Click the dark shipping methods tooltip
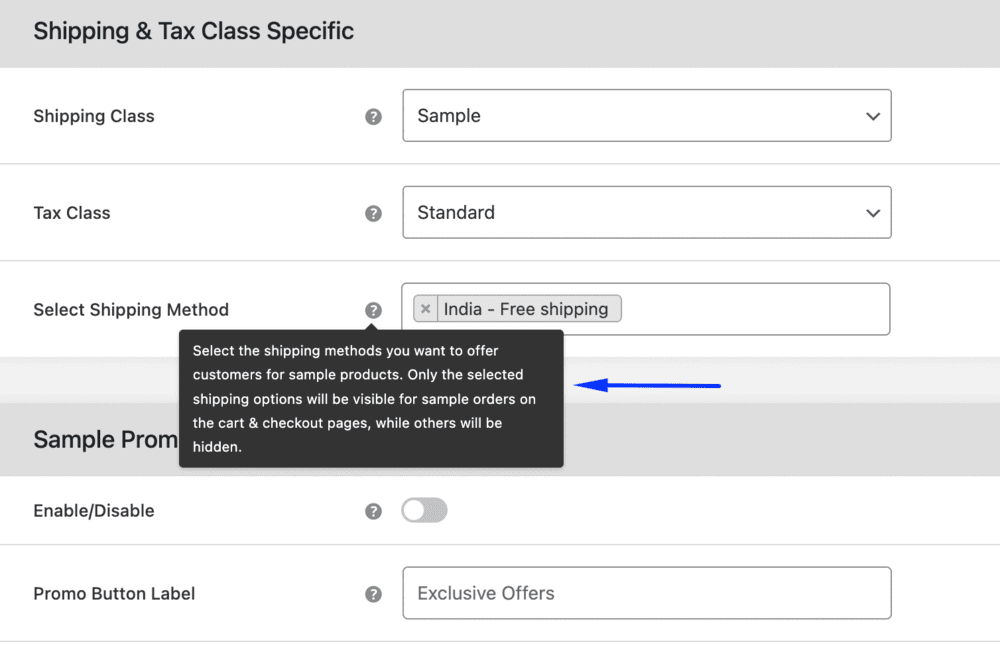The width and height of the screenshot is (1000, 650). point(371,400)
